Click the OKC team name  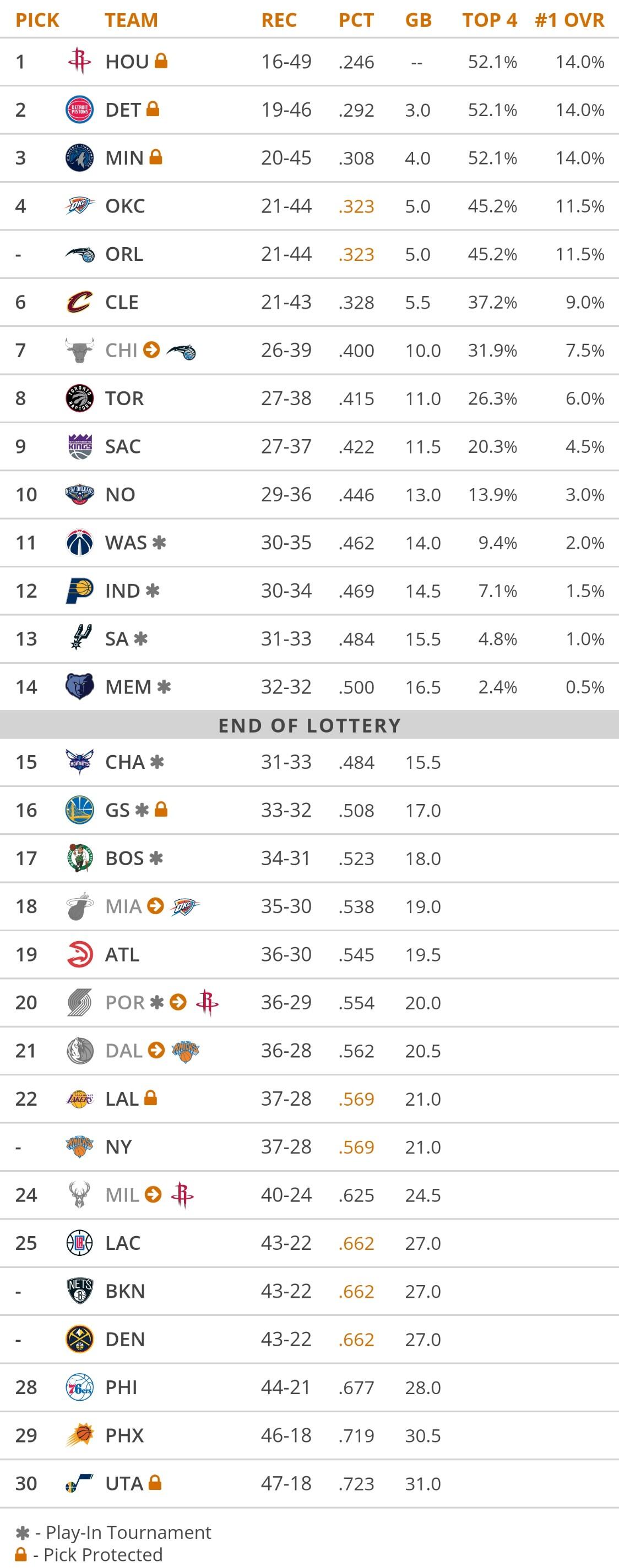(125, 206)
